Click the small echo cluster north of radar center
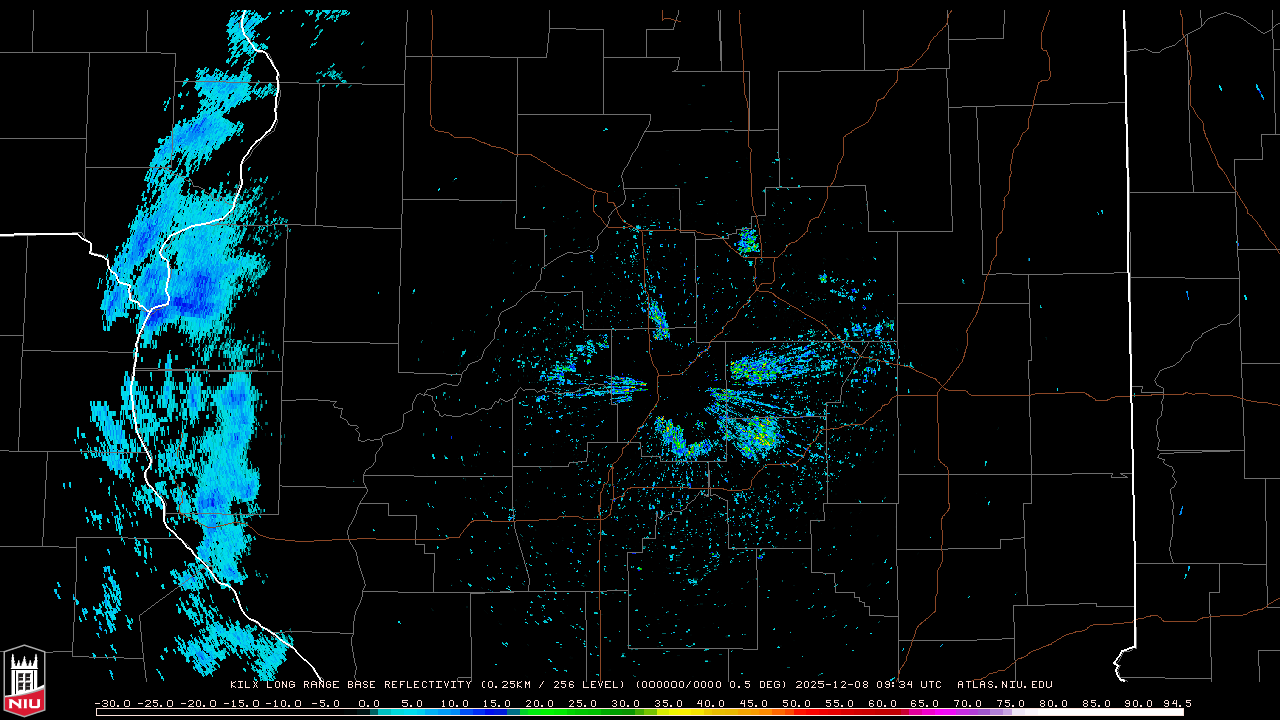 (747, 241)
